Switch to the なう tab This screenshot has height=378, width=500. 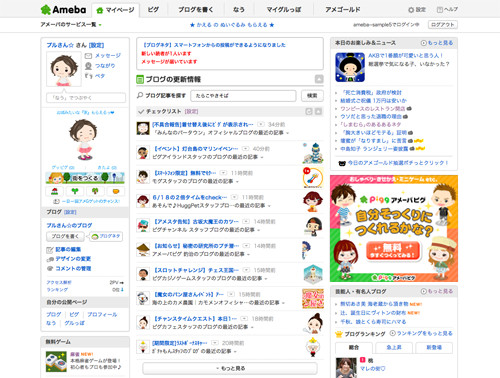239,10
